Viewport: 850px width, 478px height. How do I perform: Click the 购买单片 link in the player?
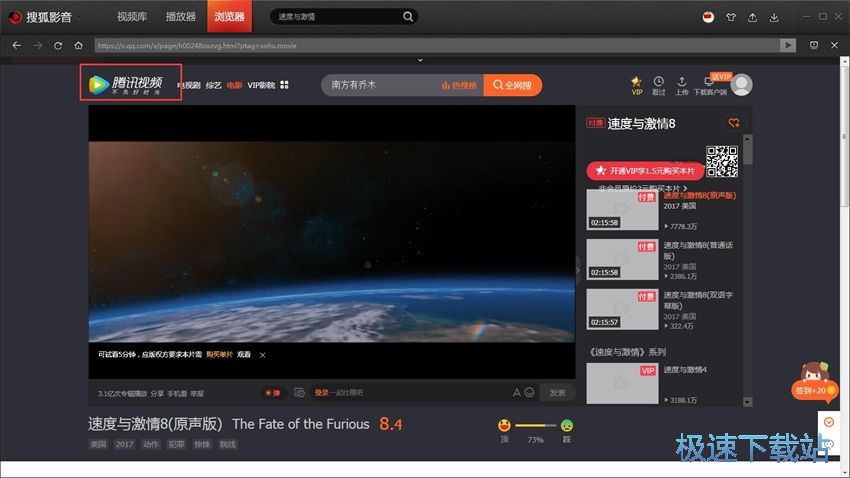tap(219, 354)
